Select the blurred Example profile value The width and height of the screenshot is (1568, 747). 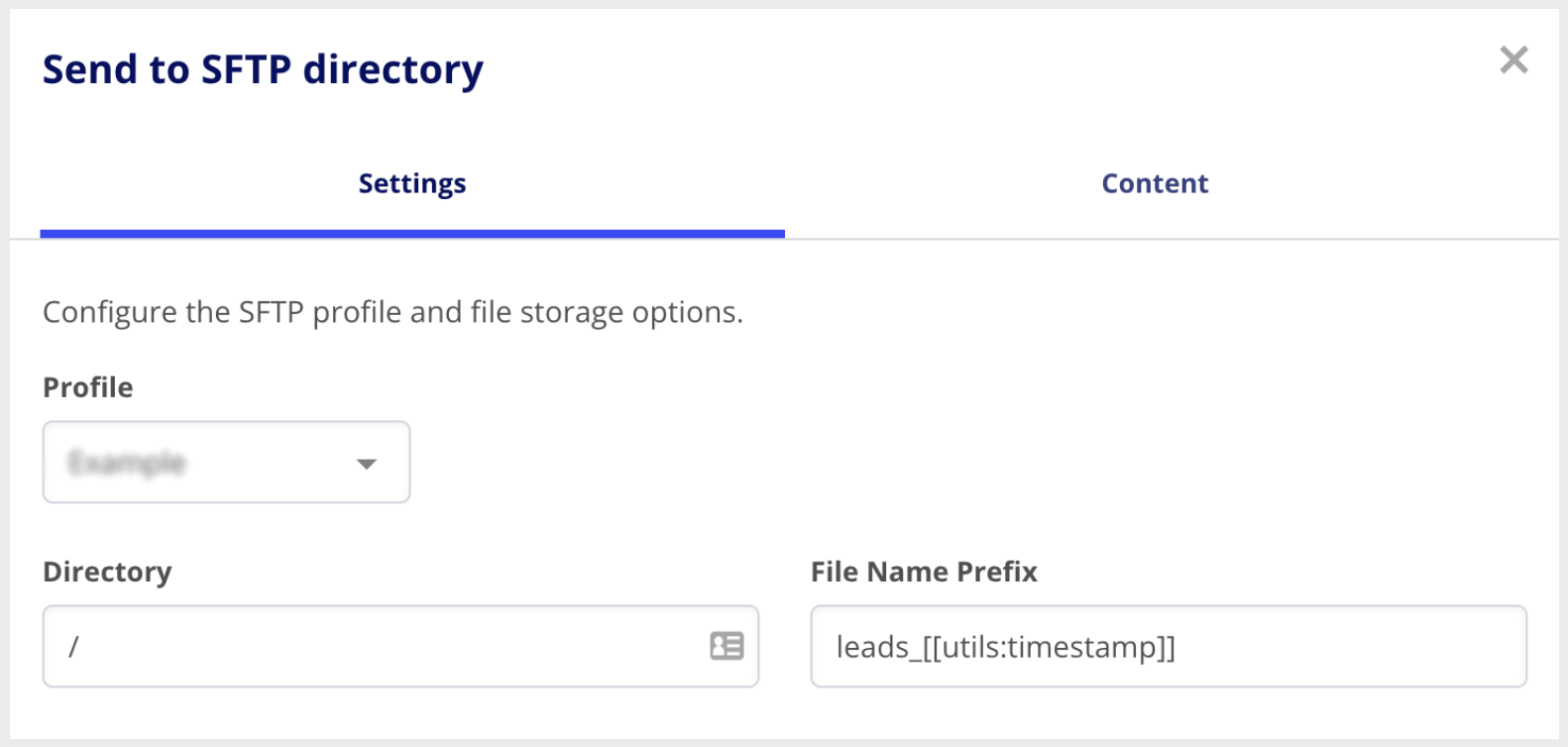[127, 463]
